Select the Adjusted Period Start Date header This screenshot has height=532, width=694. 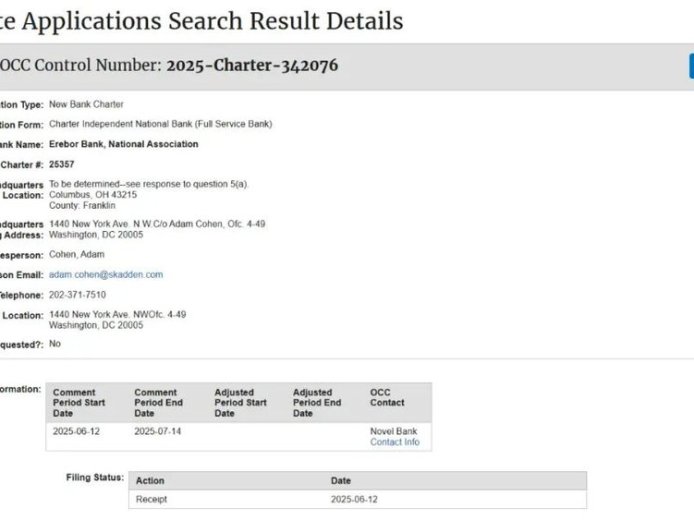[x=240, y=403]
